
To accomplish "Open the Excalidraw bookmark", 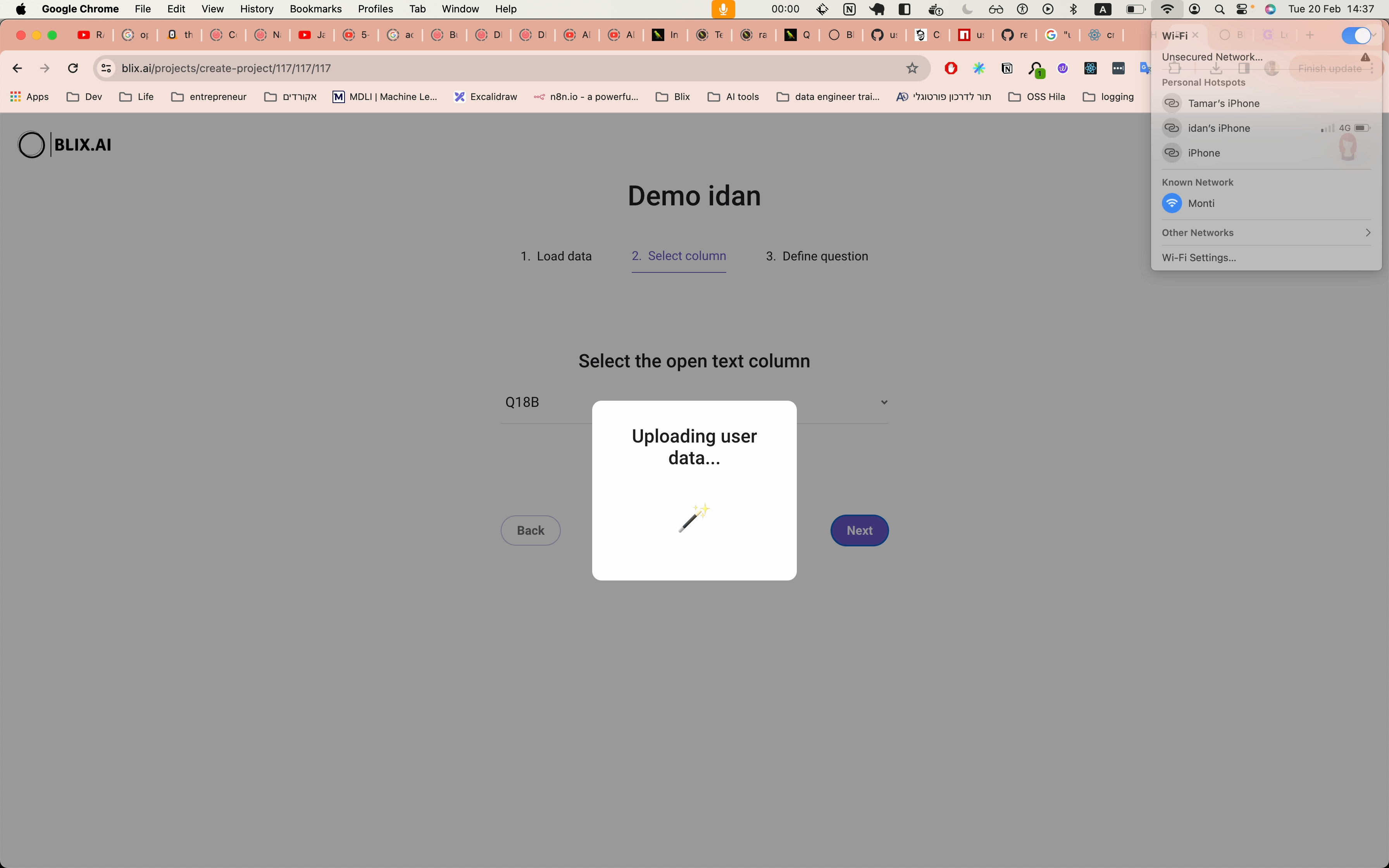I will [x=486, y=96].
